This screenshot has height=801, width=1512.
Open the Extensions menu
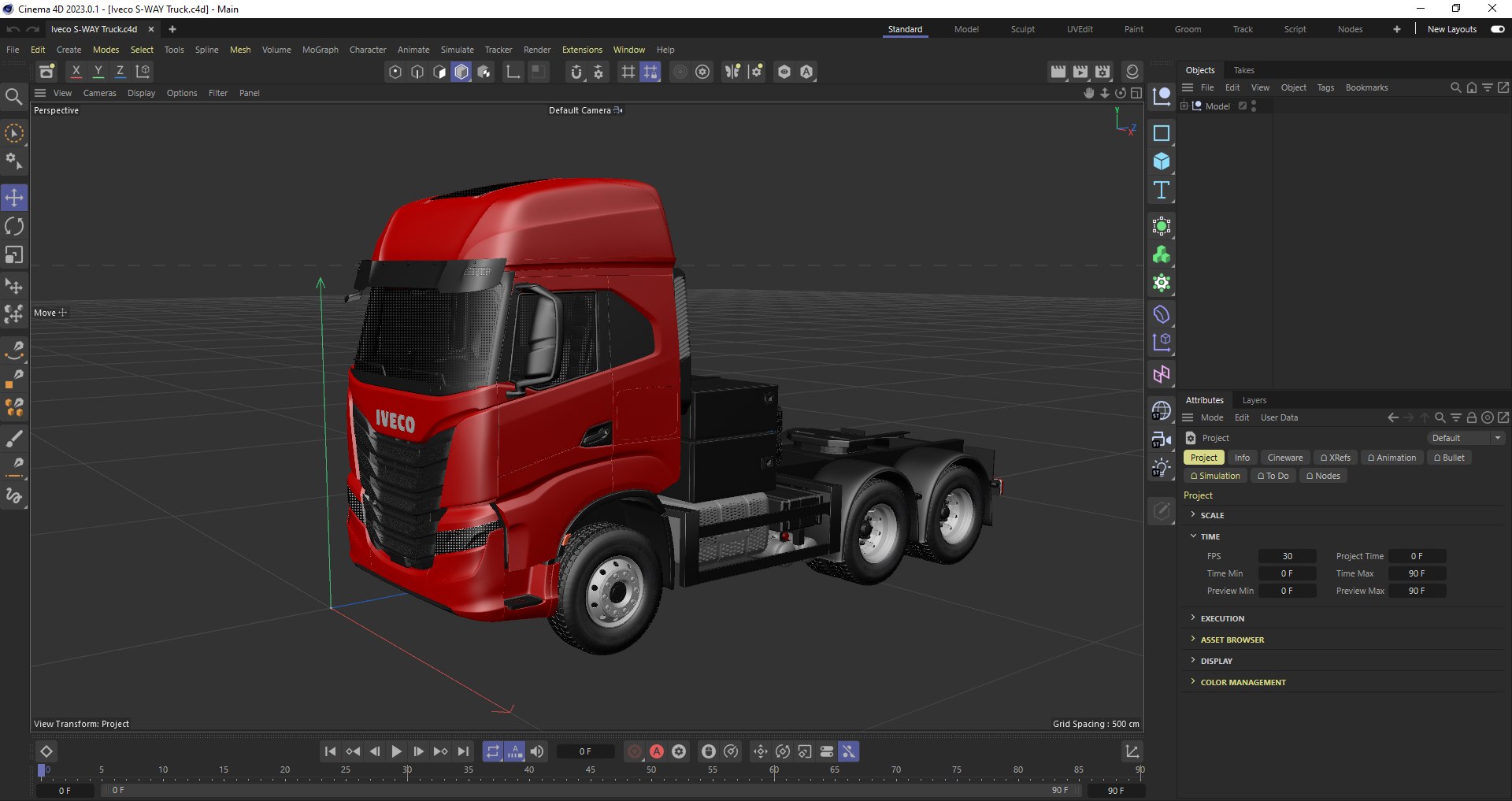582,50
